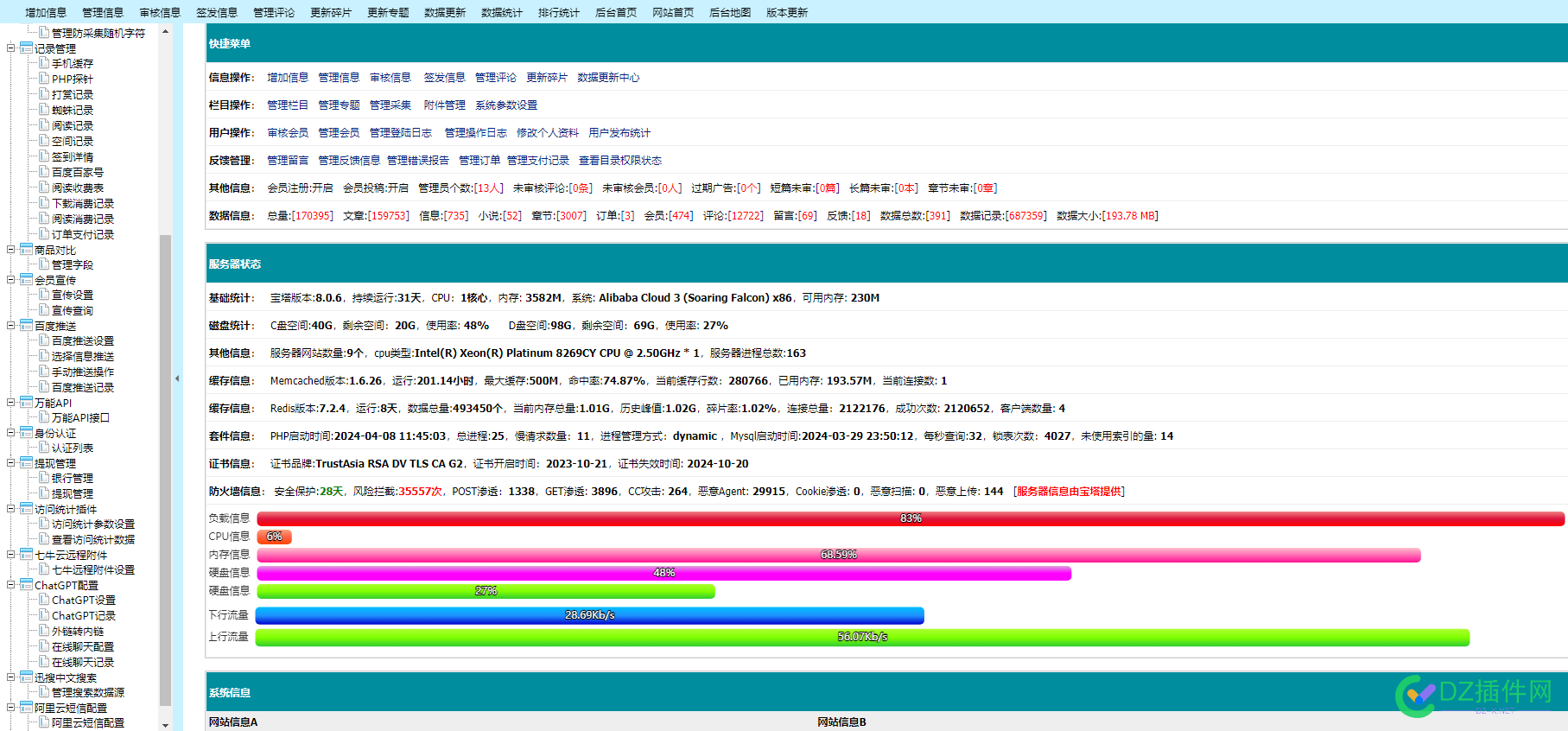Click the page icon next to 阅读记录

(44, 125)
